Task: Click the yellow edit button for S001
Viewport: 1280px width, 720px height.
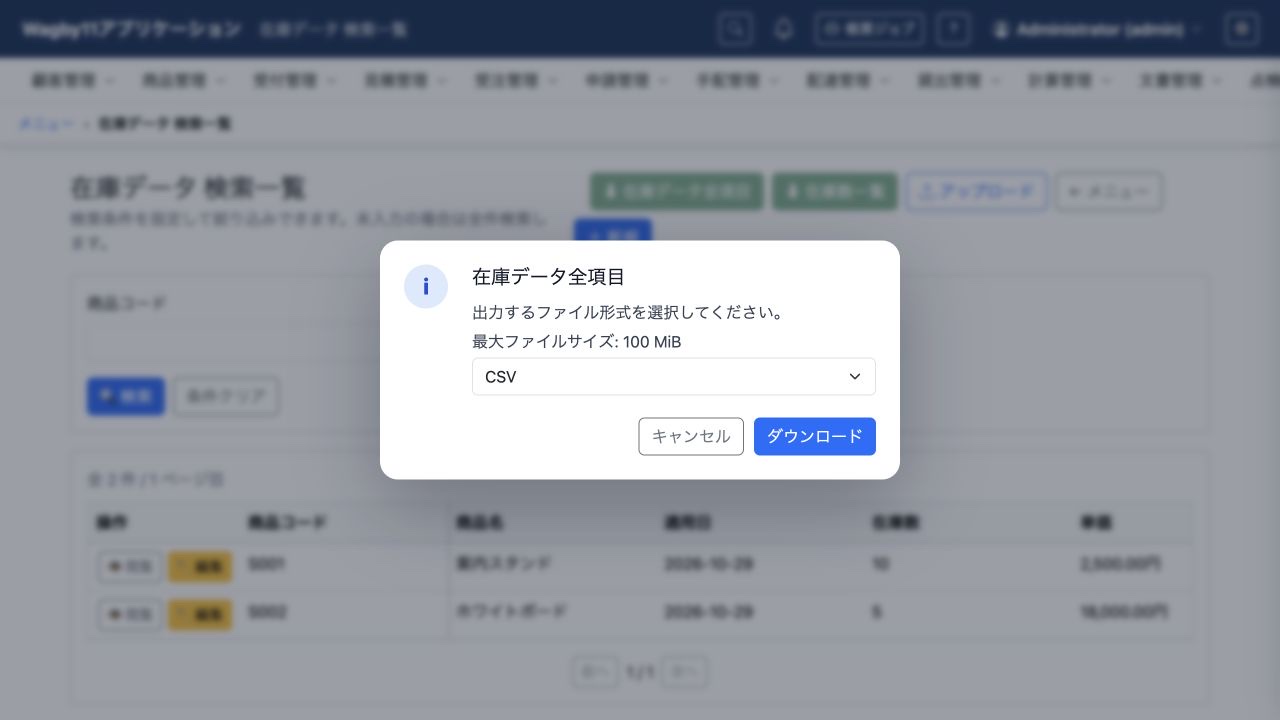Action: click(200, 566)
